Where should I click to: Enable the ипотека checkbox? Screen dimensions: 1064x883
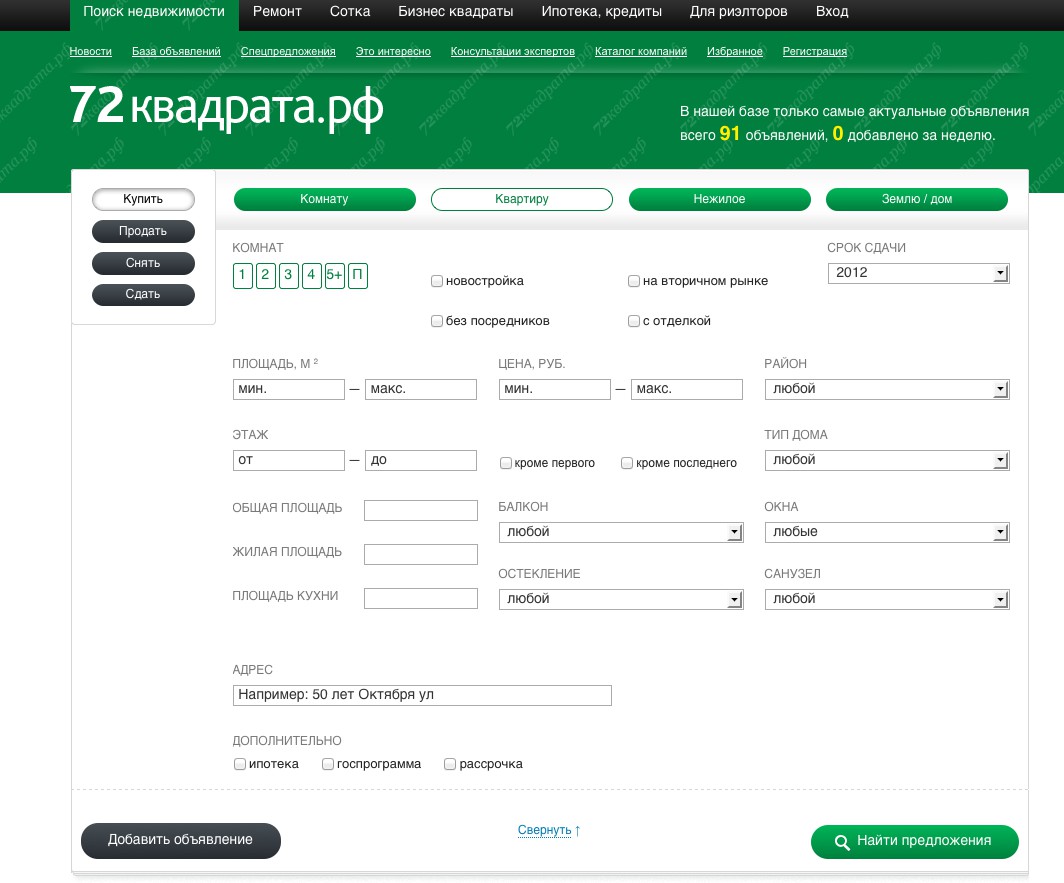(x=240, y=764)
